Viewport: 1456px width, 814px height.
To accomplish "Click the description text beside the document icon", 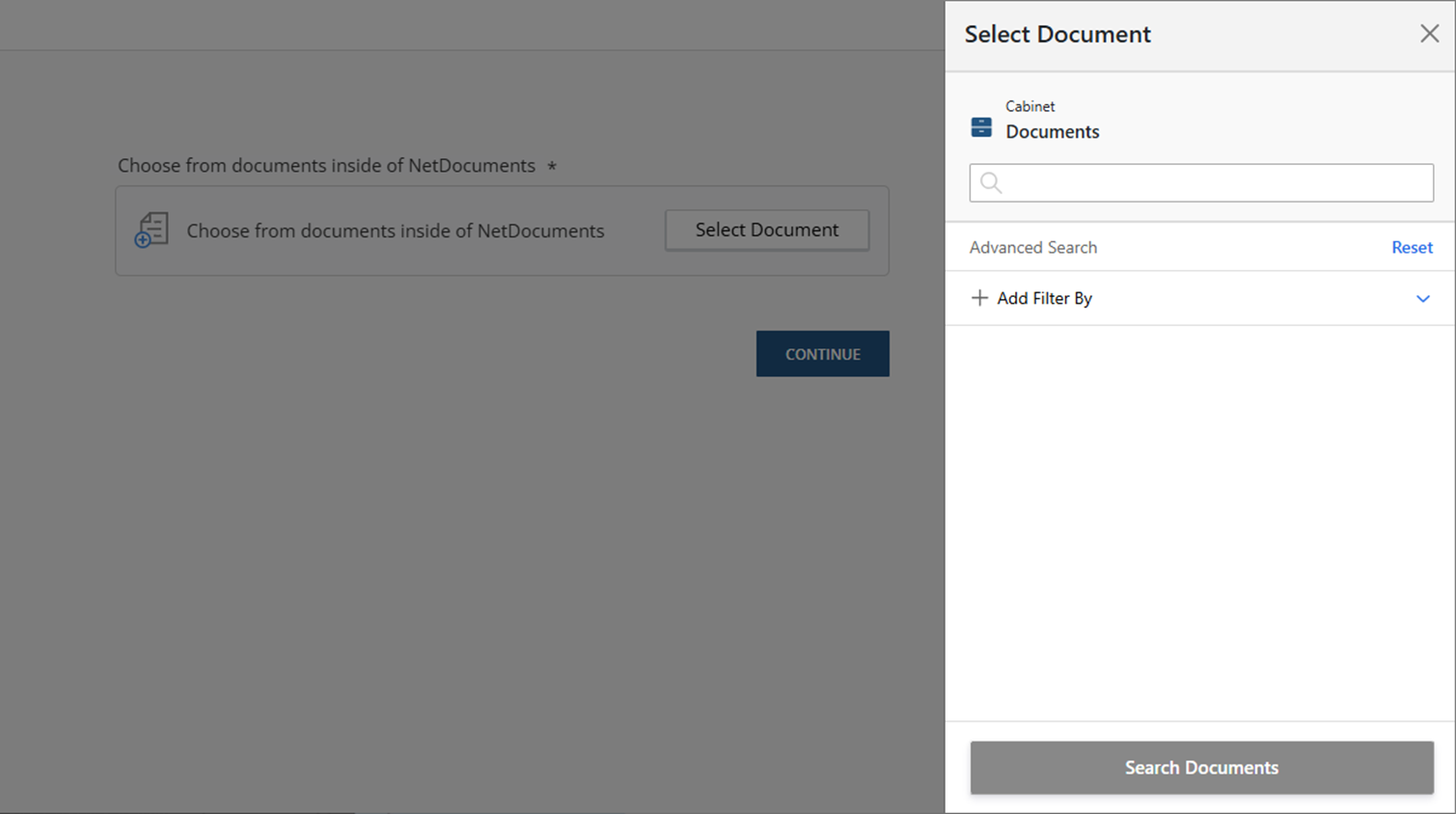I will pyautogui.click(x=396, y=231).
